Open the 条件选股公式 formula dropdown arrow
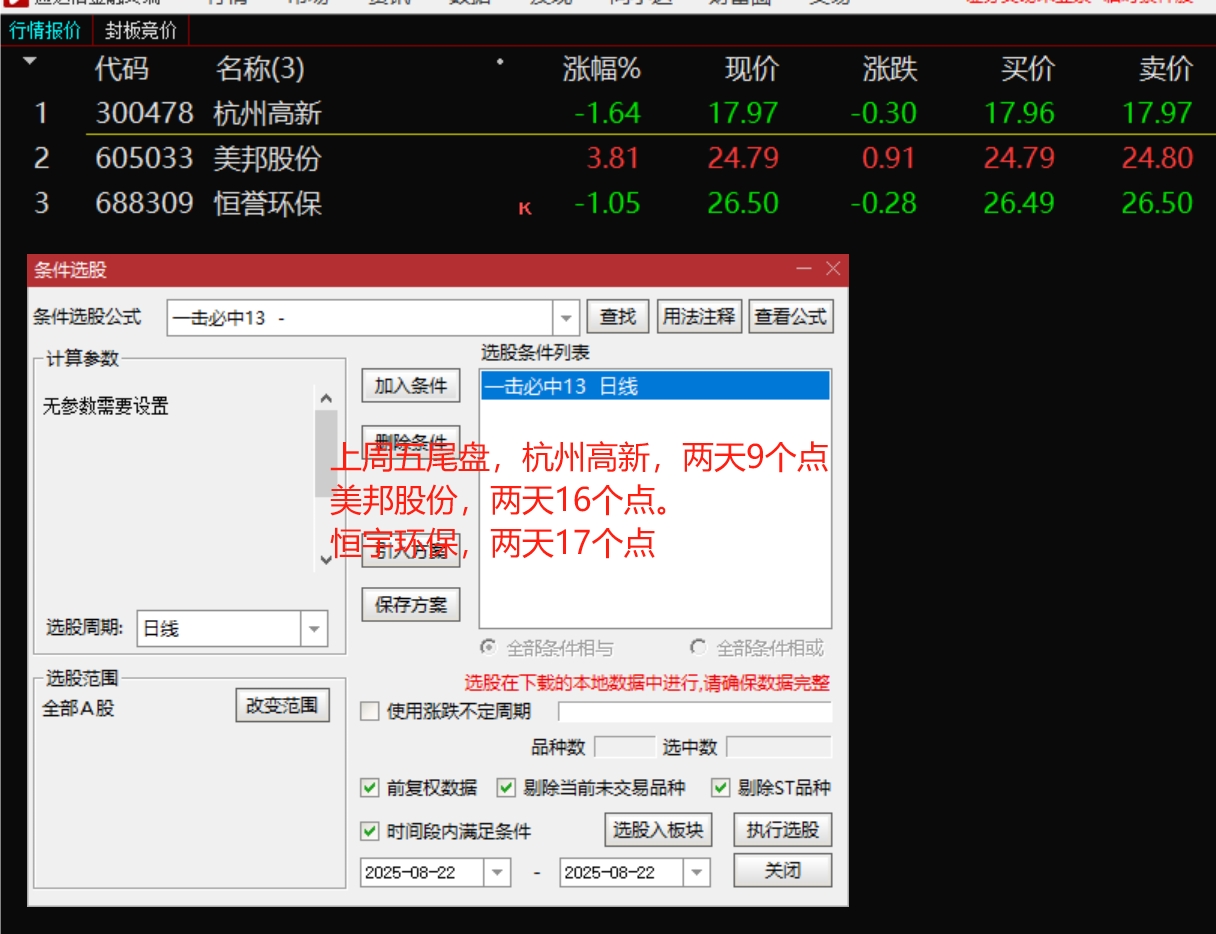Viewport: 1216px width, 934px height. [x=567, y=318]
